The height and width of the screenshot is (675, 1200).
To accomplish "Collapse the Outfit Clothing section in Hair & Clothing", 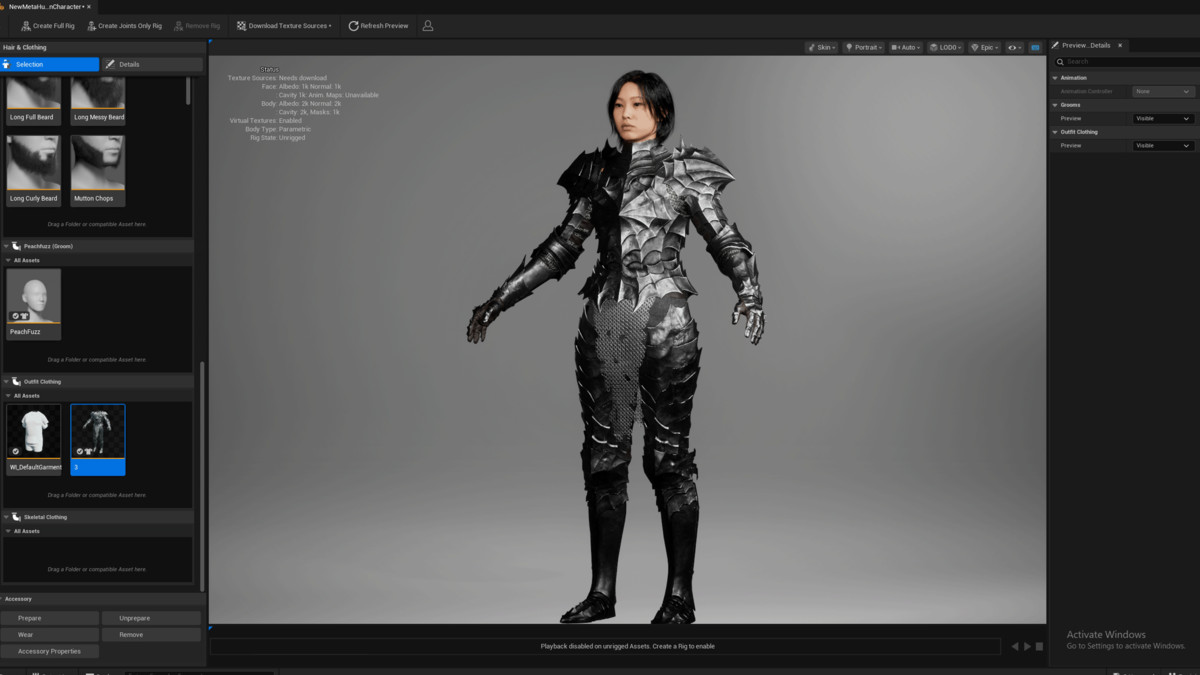I will [8, 381].
